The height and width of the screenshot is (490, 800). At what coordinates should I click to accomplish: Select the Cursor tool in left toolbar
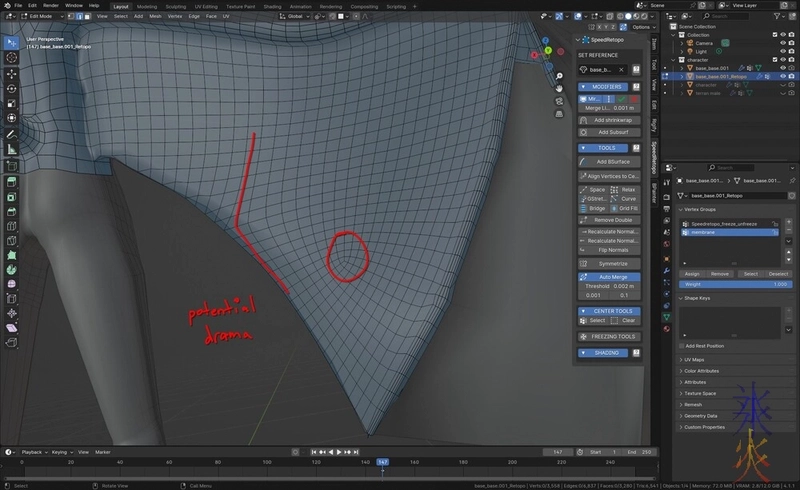(11, 58)
